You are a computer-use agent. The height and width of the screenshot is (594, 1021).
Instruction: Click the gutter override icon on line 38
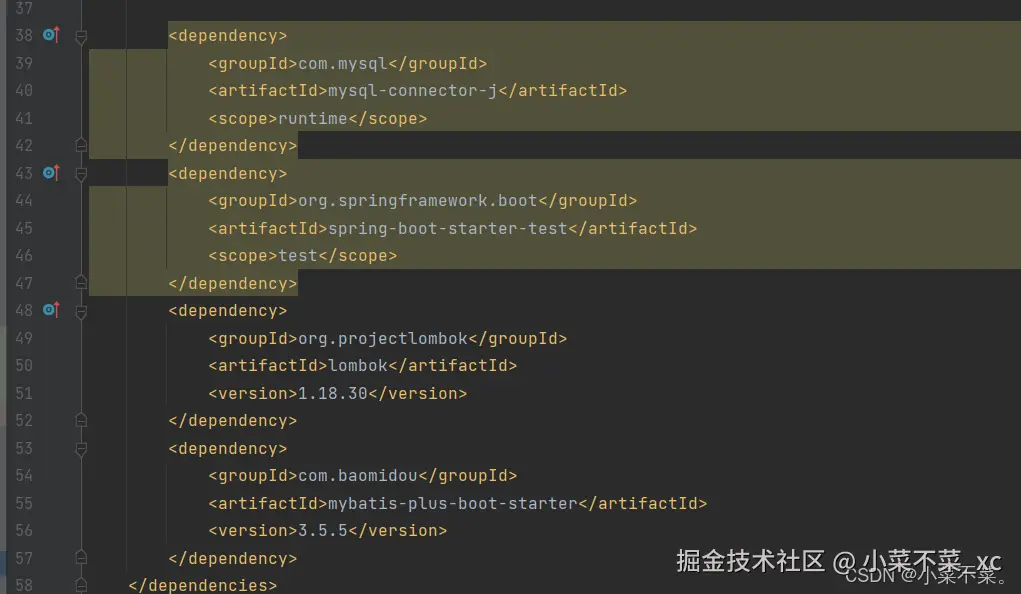coord(51,36)
